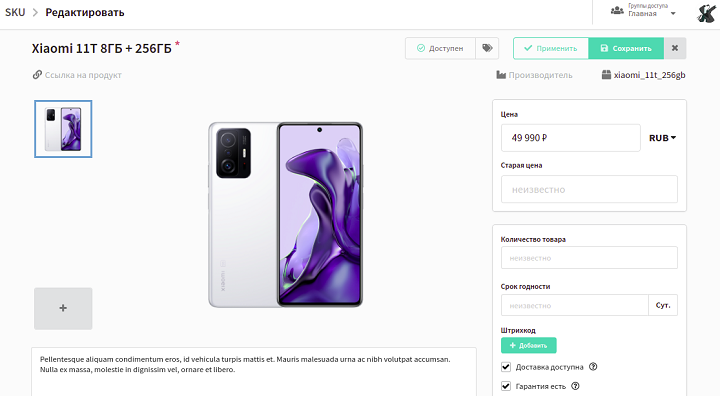
Task: Click the factory icon beside Производитель
Action: point(501,74)
